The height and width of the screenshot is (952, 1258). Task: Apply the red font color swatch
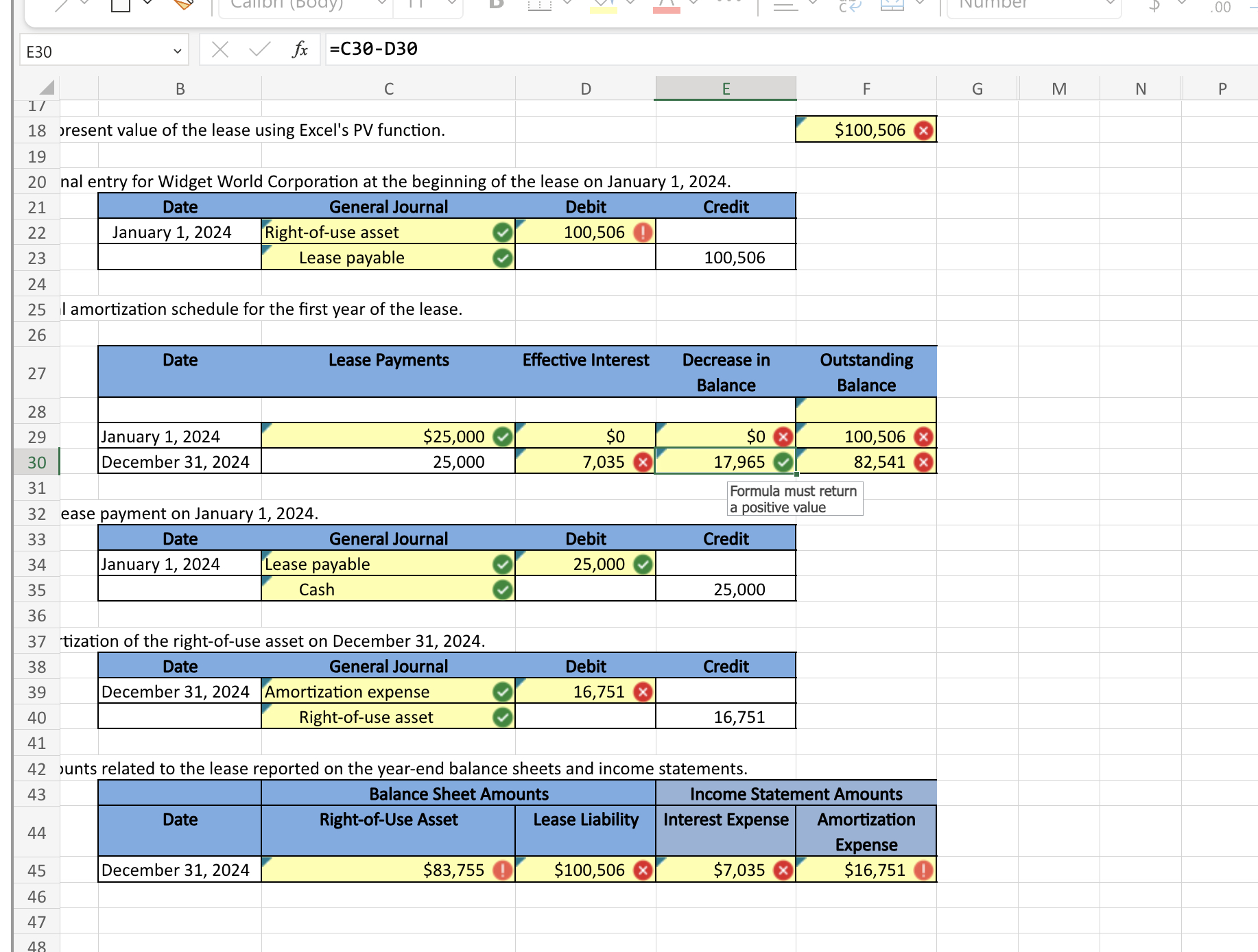667,7
